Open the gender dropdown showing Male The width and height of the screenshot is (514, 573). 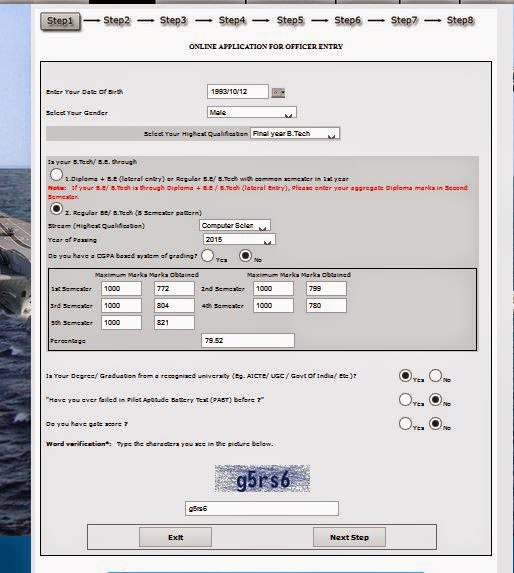(252, 112)
